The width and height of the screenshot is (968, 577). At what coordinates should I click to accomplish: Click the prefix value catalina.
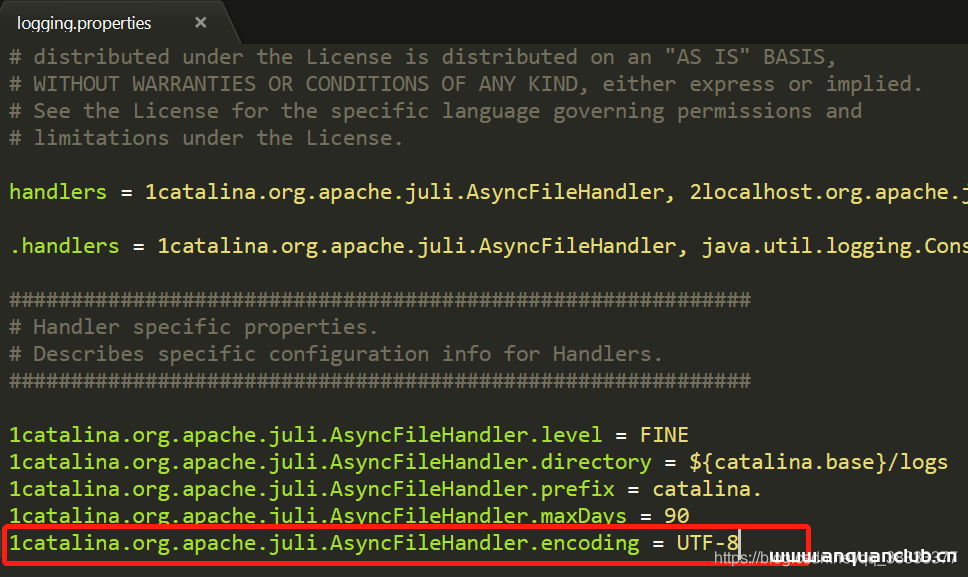(x=707, y=490)
